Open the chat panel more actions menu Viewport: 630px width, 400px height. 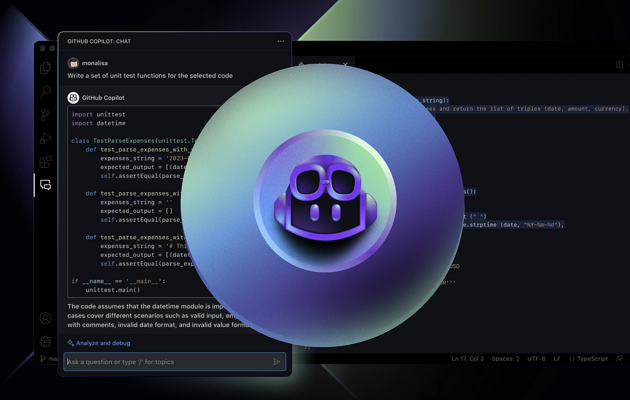(x=280, y=42)
